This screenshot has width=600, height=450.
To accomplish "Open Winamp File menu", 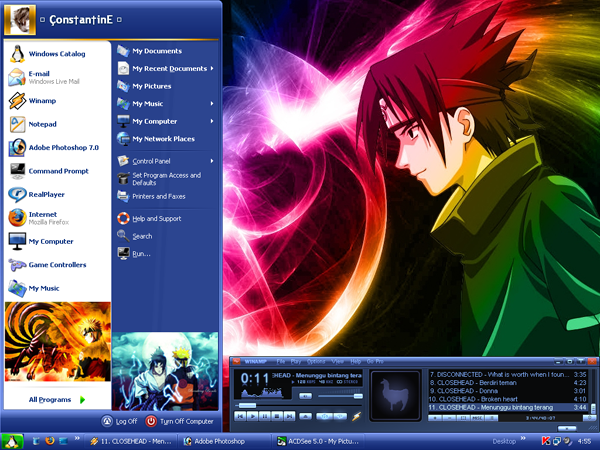I will coord(280,362).
